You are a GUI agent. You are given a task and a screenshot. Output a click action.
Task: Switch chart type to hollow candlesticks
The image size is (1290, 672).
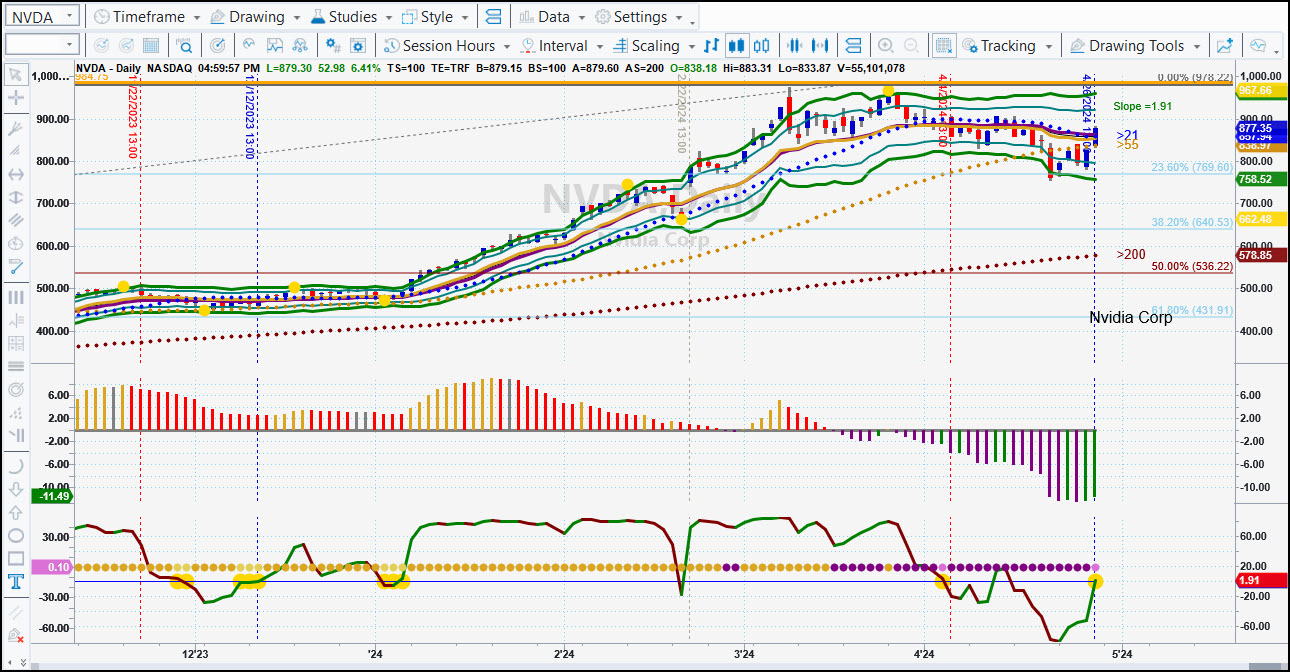pyautogui.click(x=762, y=45)
